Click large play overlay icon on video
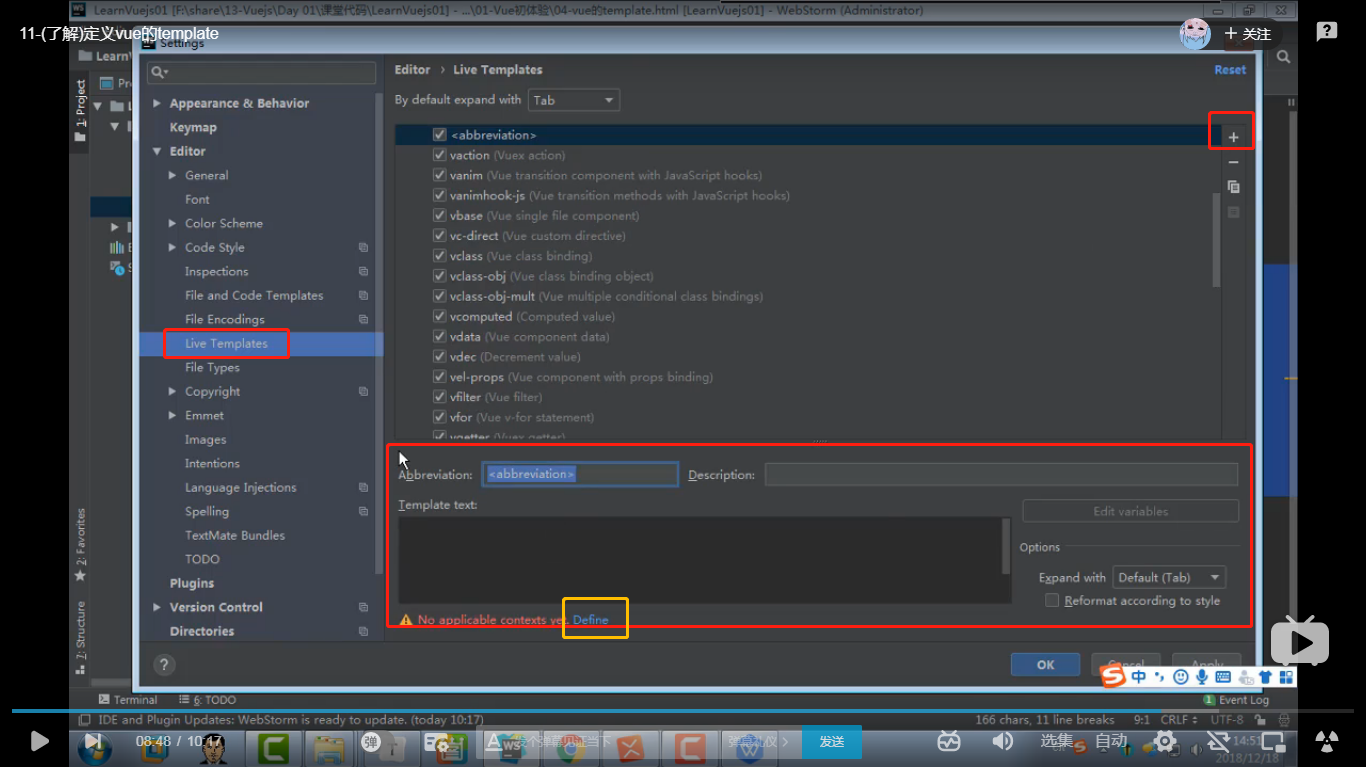This screenshot has height=767, width=1366. click(1300, 641)
